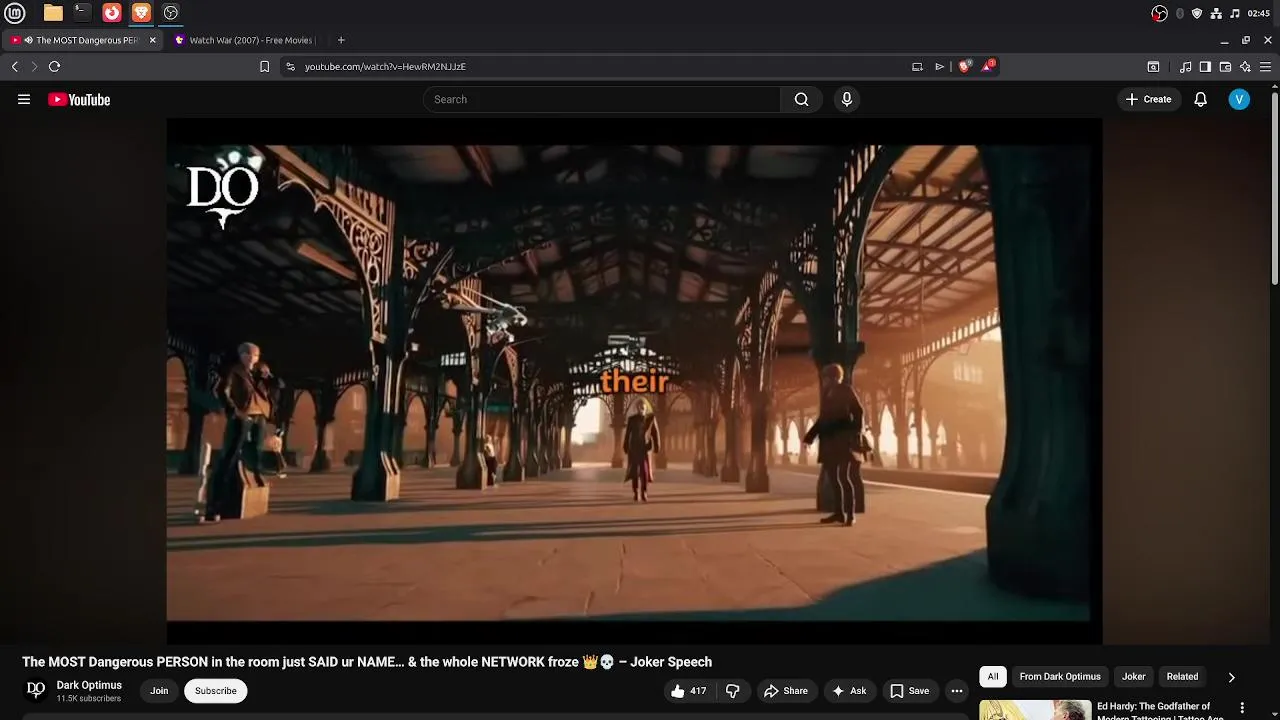1280x720 pixels.
Task: Open the Brave main hamburger menu
Action: 1265,66
